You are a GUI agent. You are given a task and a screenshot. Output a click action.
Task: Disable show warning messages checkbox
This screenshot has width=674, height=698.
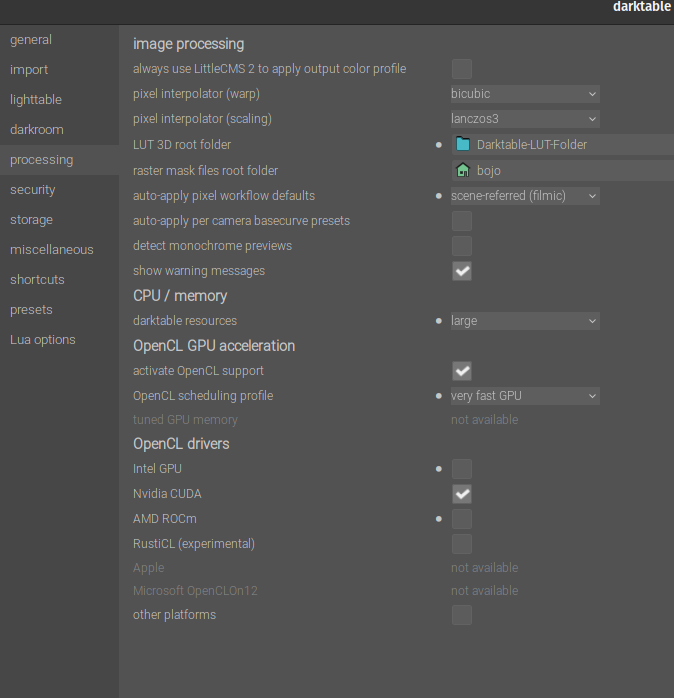tap(462, 271)
